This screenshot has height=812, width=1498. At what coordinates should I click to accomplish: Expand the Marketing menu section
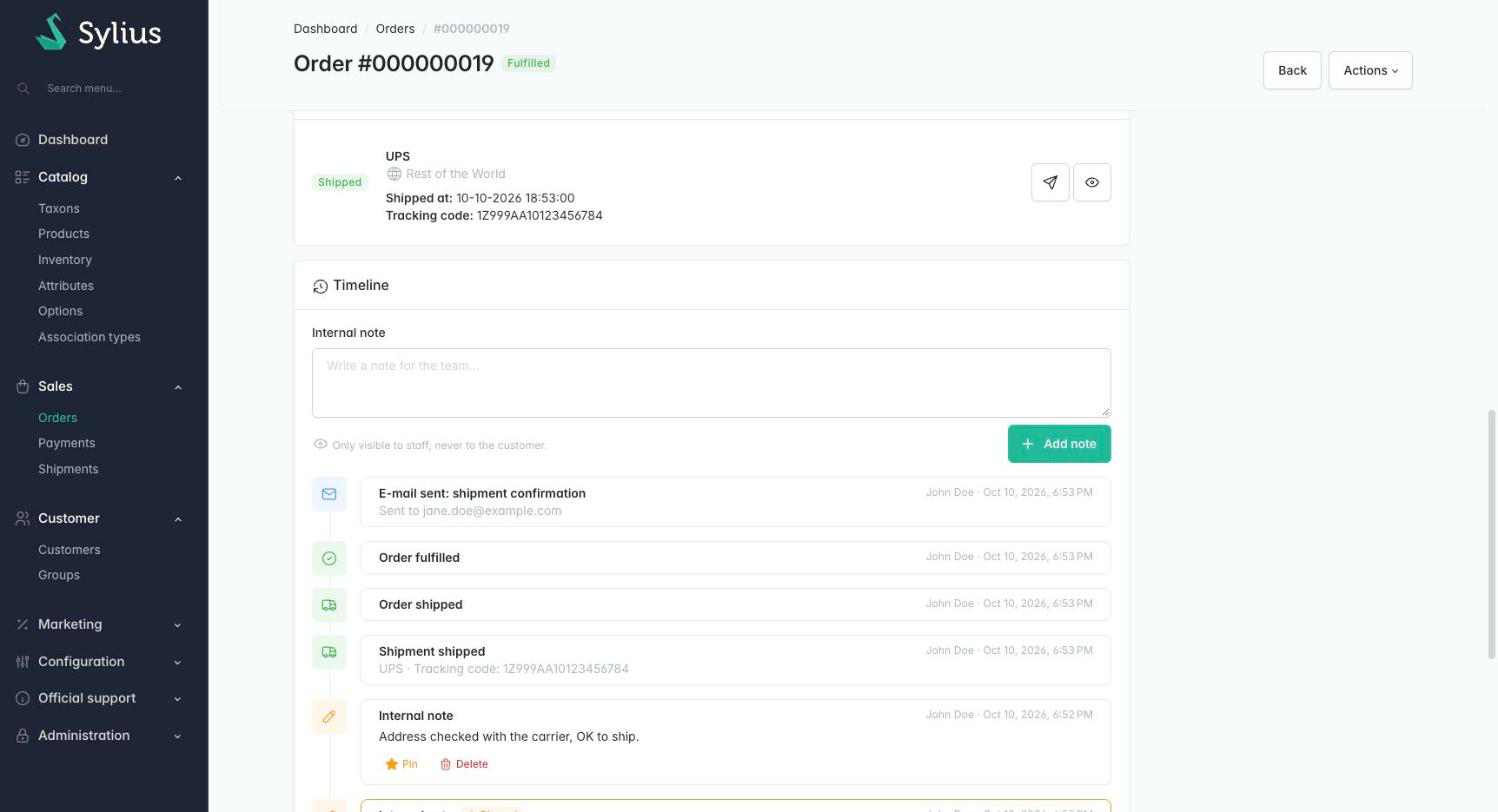[x=178, y=625]
